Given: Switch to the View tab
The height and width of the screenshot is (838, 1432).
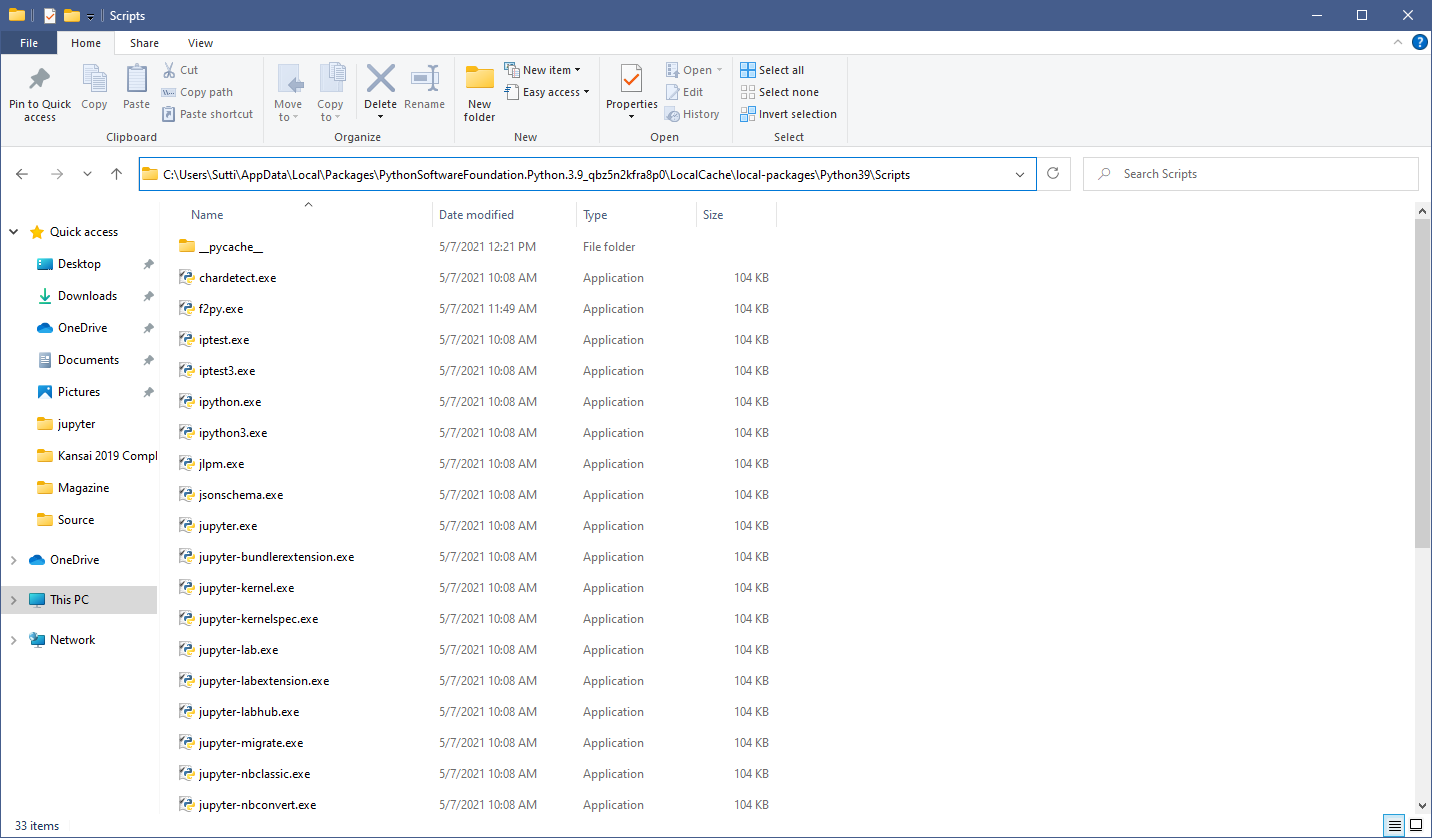Looking at the screenshot, I should click(200, 43).
